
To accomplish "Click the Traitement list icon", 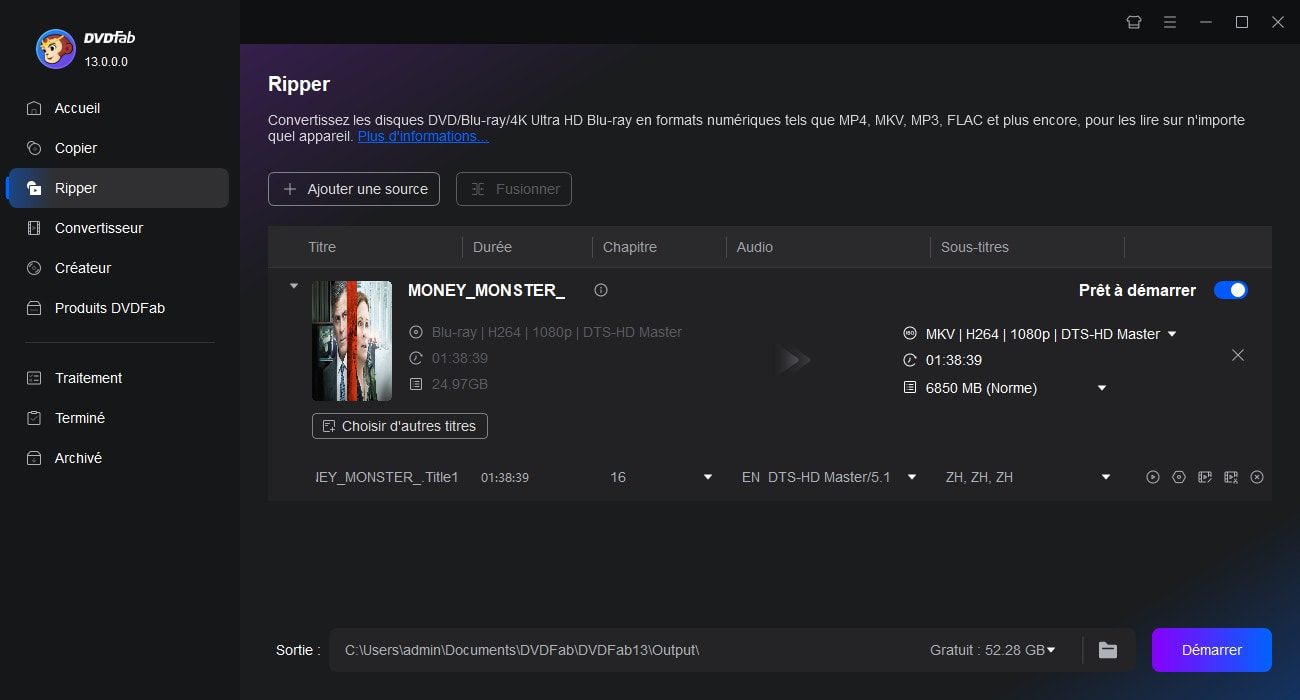I will tap(34, 378).
